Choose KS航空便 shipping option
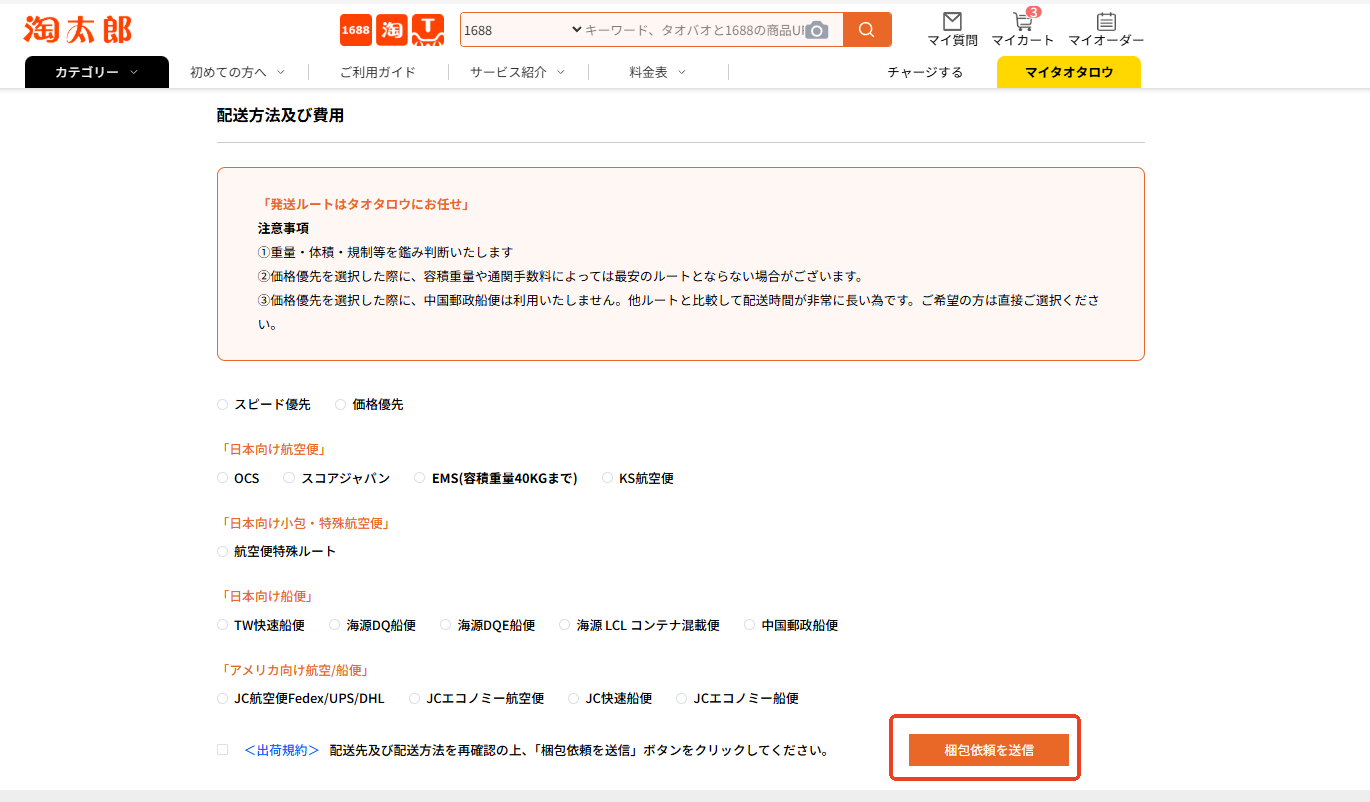Image resolution: width=1370 pixels, height=802 pixels. coord(608,478)
